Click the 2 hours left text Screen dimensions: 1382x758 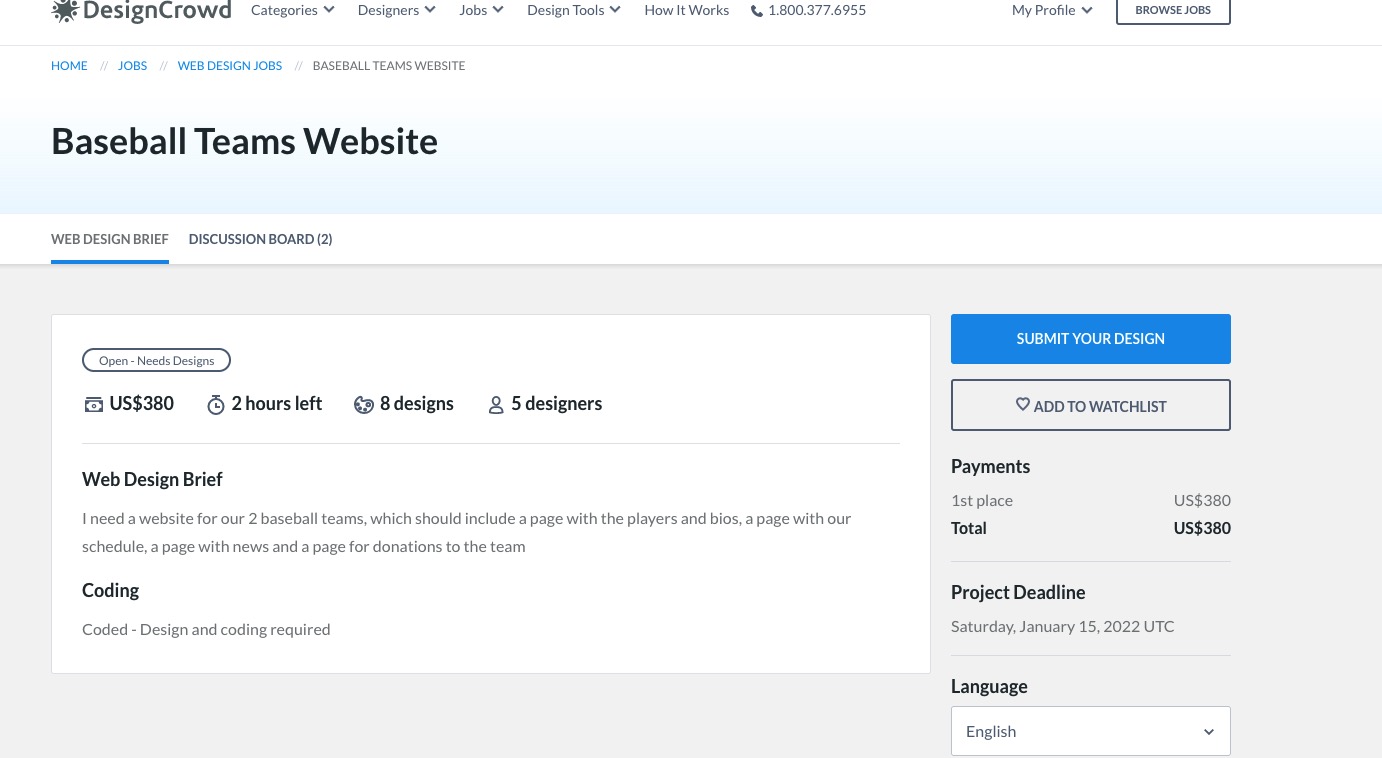277,404
